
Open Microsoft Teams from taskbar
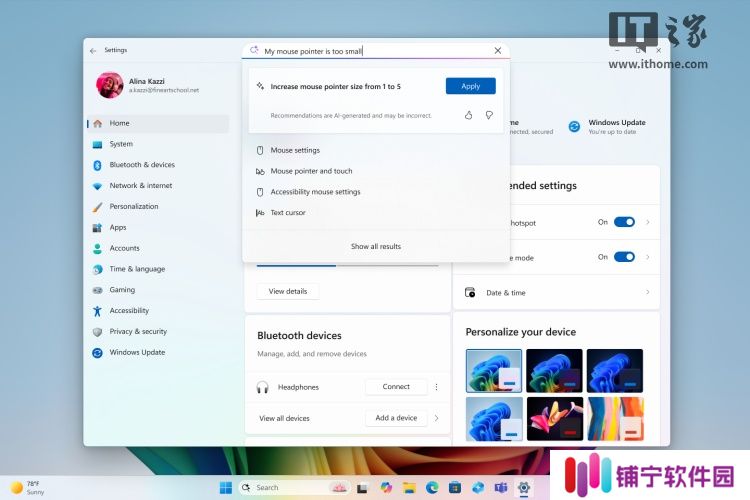[x=501, y=488]
